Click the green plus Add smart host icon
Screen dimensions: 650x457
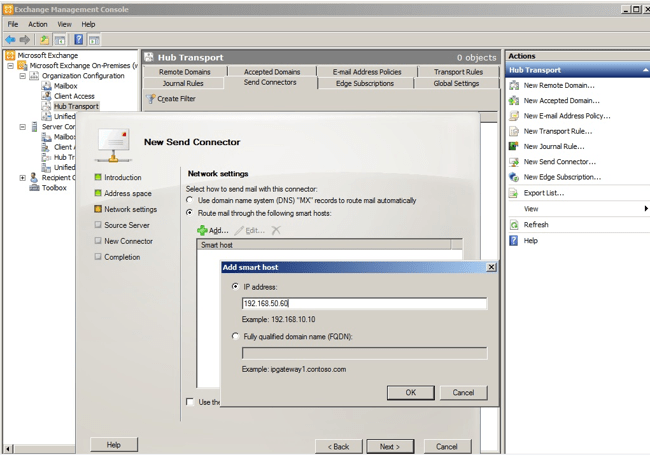coord(202,230)
